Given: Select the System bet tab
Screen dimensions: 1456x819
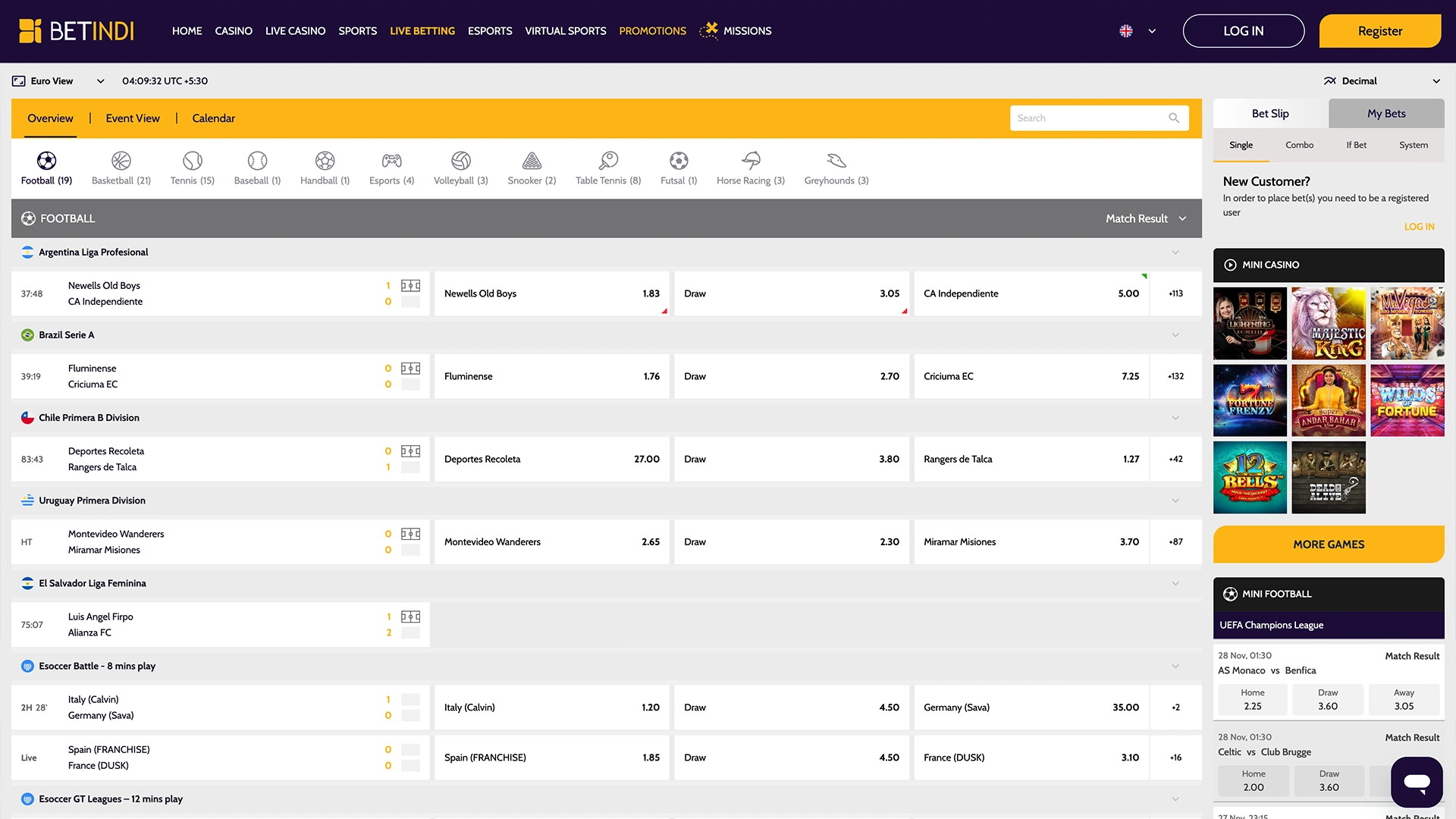Looking at the screenshot, I should [x=1414, y=145].
